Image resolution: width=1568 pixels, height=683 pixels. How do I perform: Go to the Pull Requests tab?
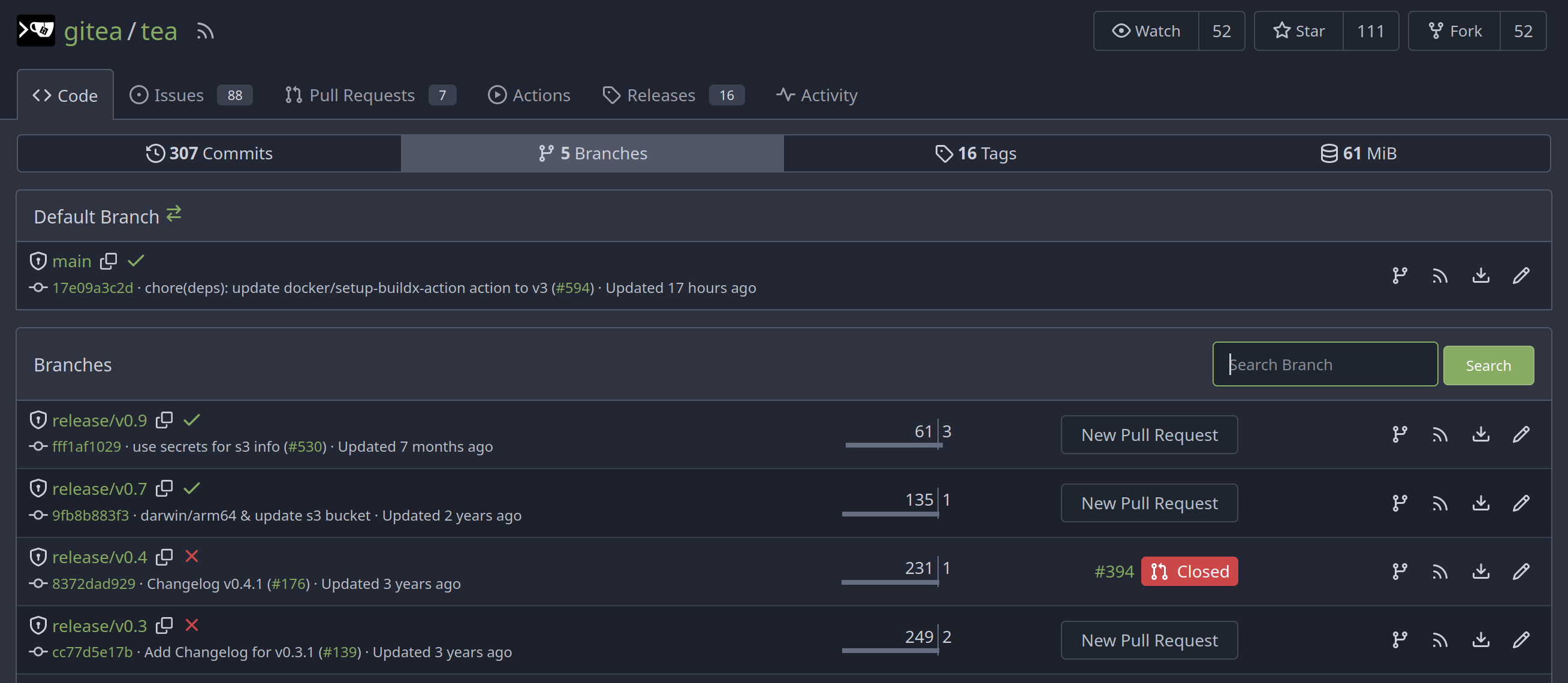point(370,95)
